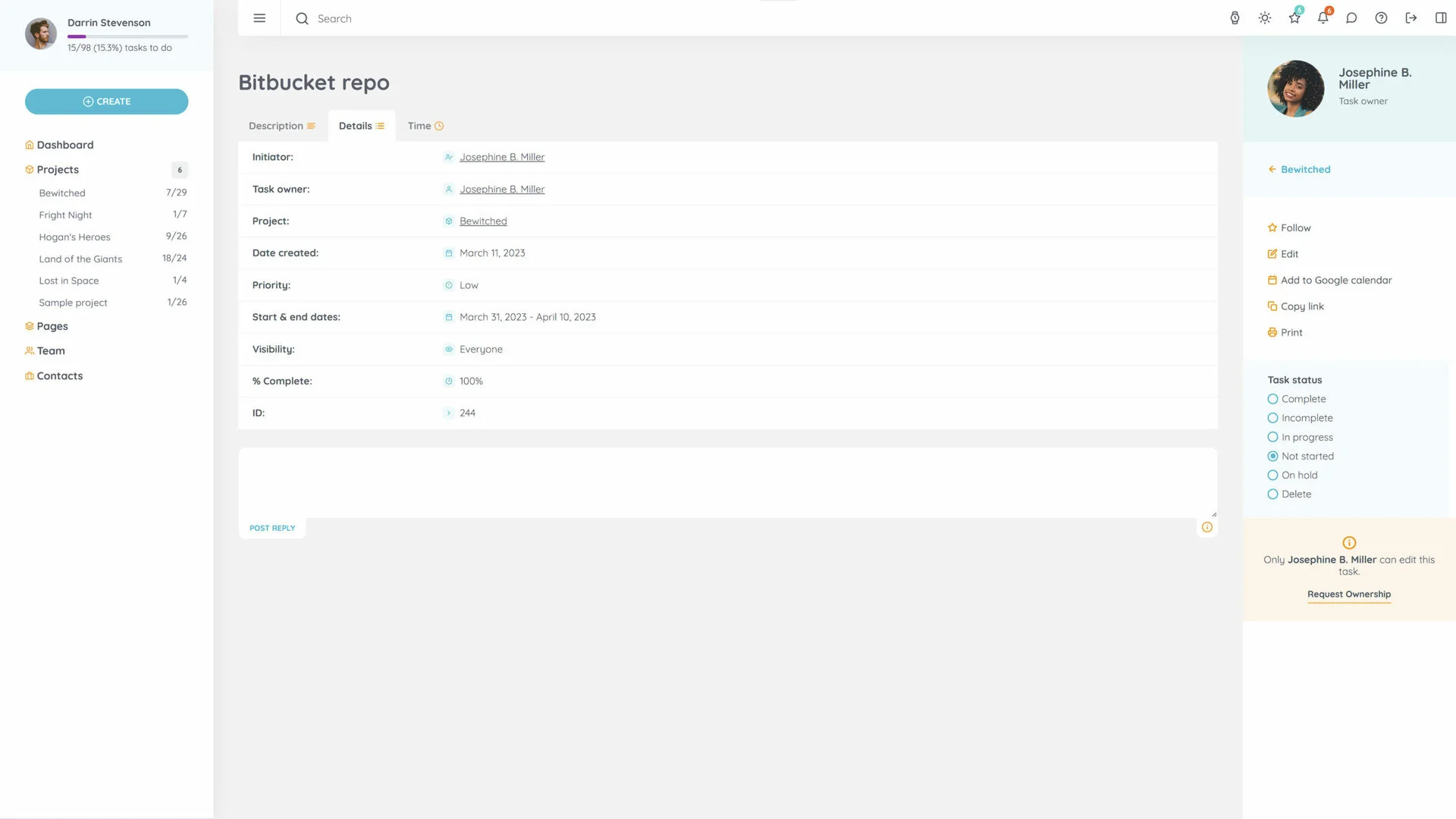Click the help question mark icon
The image size is (1456, 819).
[x=1381, y=18]
